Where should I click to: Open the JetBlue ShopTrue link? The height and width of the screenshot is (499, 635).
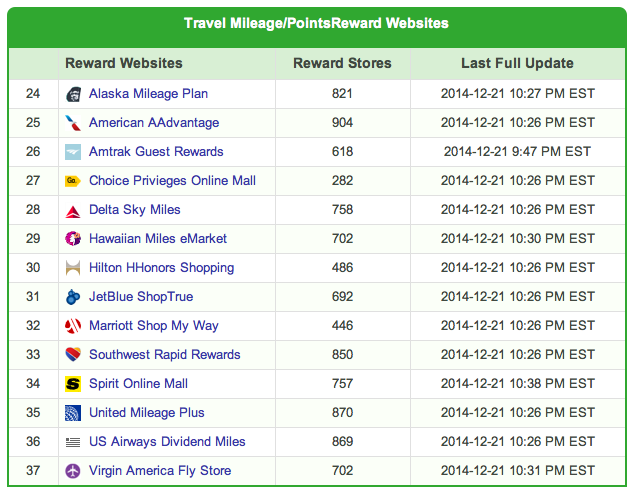point(141,297)
